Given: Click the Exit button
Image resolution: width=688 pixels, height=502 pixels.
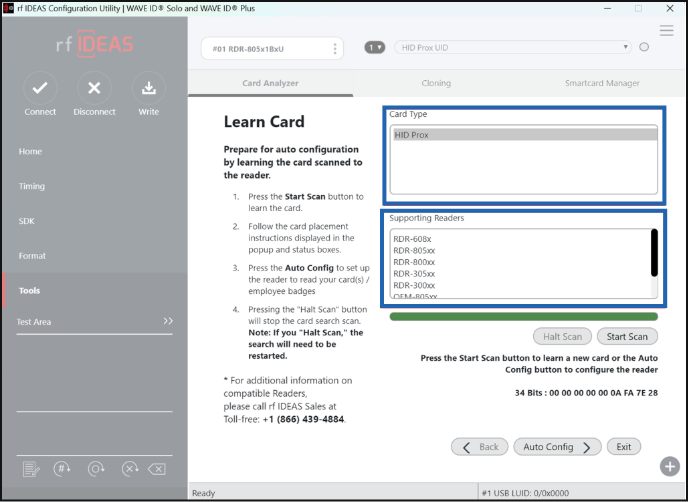Looking at the screenshot, I should click(624, 447).
